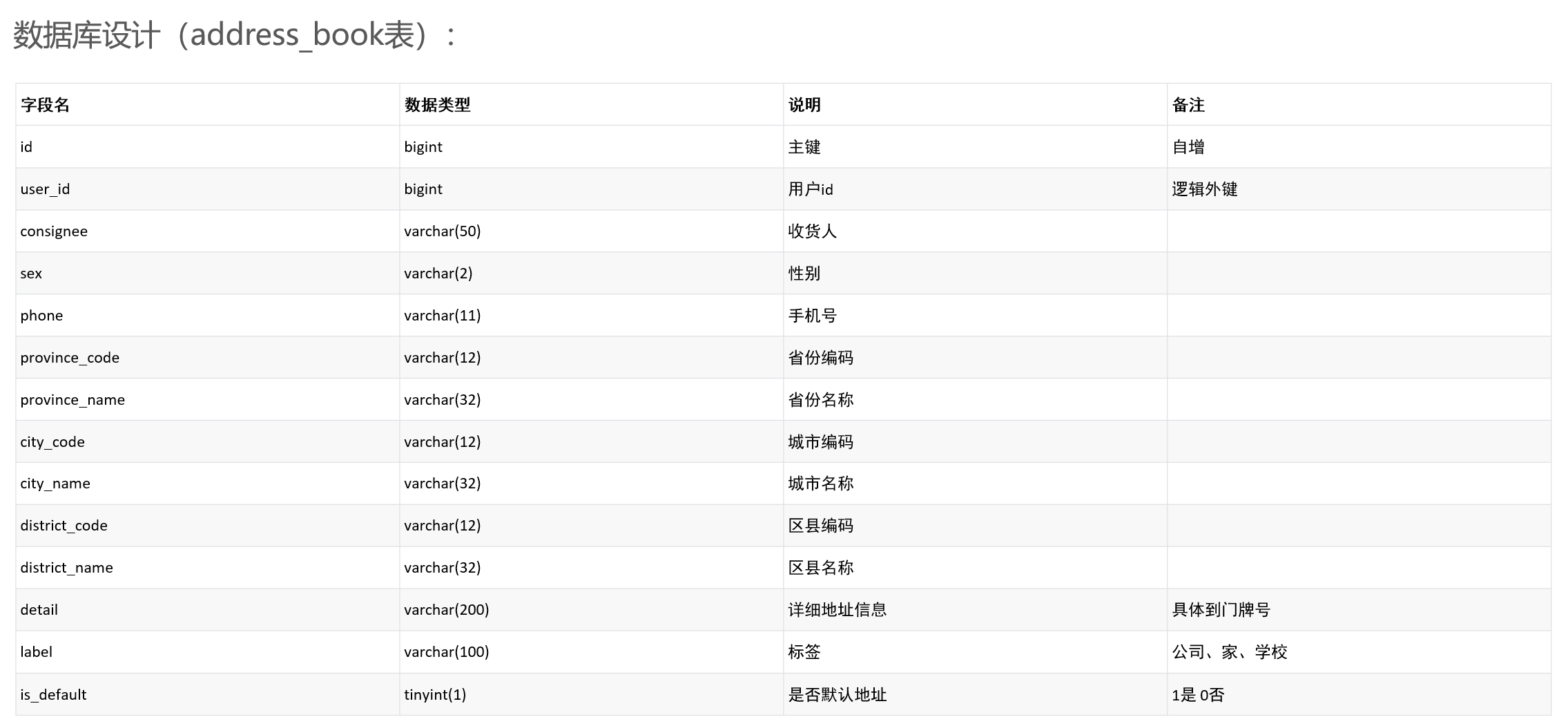Click the 备注 column header

click(x=1186, y=105)
